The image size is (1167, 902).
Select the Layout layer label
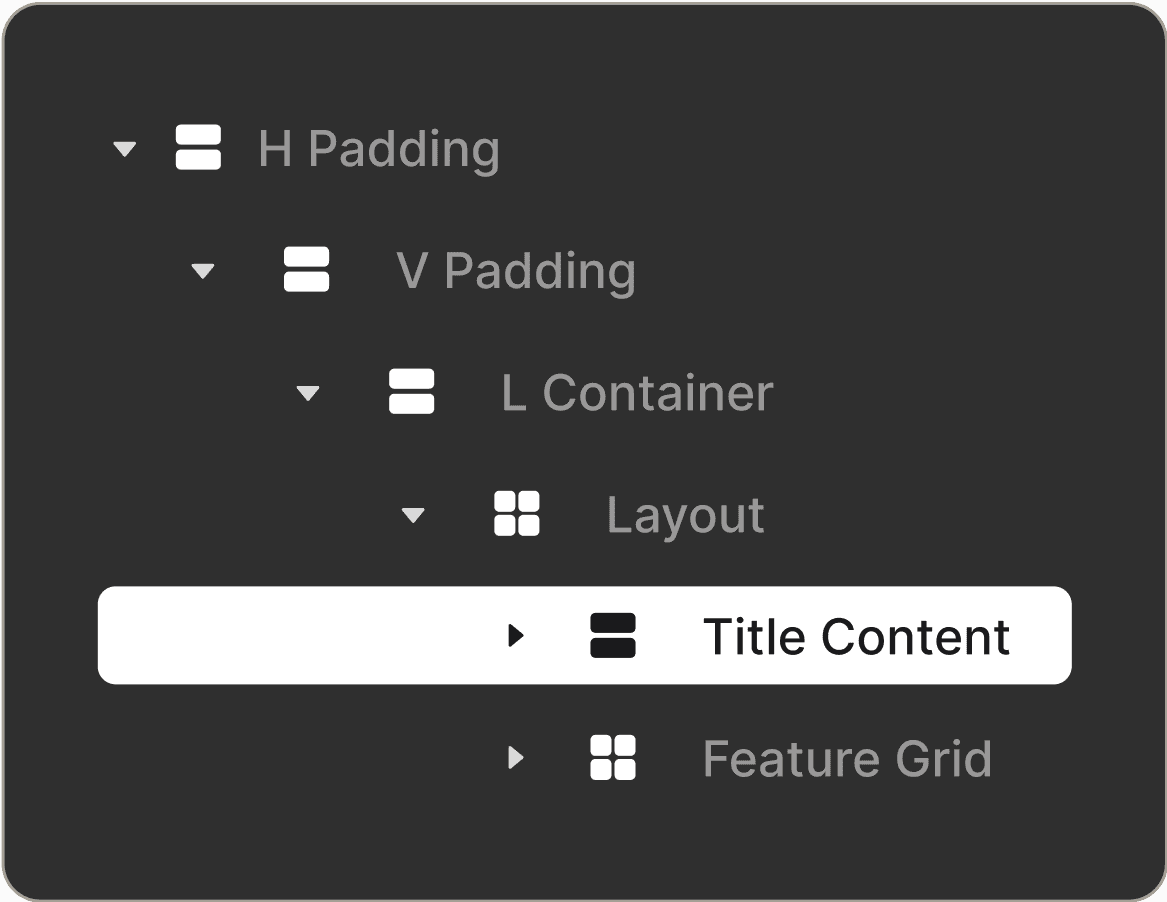pyautogui.click(x=685, y=516)
